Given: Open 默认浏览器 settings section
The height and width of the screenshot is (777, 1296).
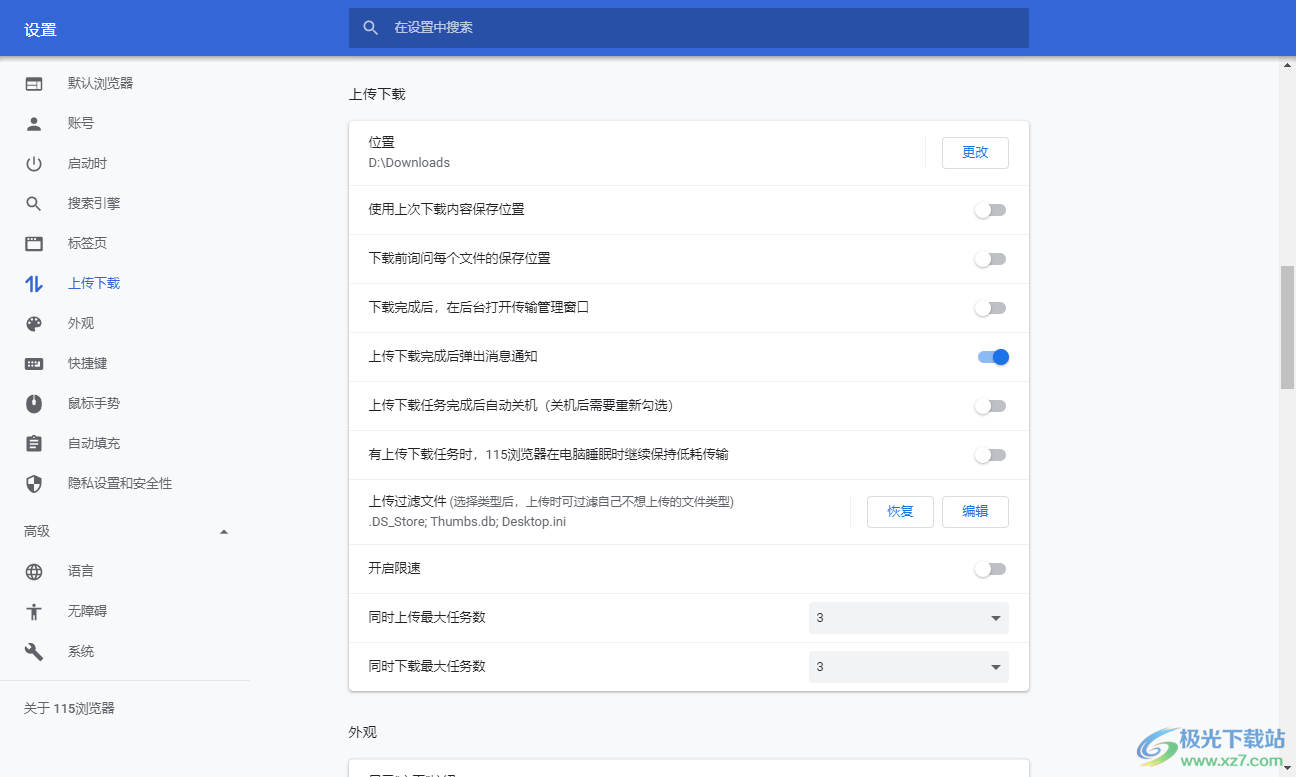Looking at the screenshot, I should coord(100,83).
